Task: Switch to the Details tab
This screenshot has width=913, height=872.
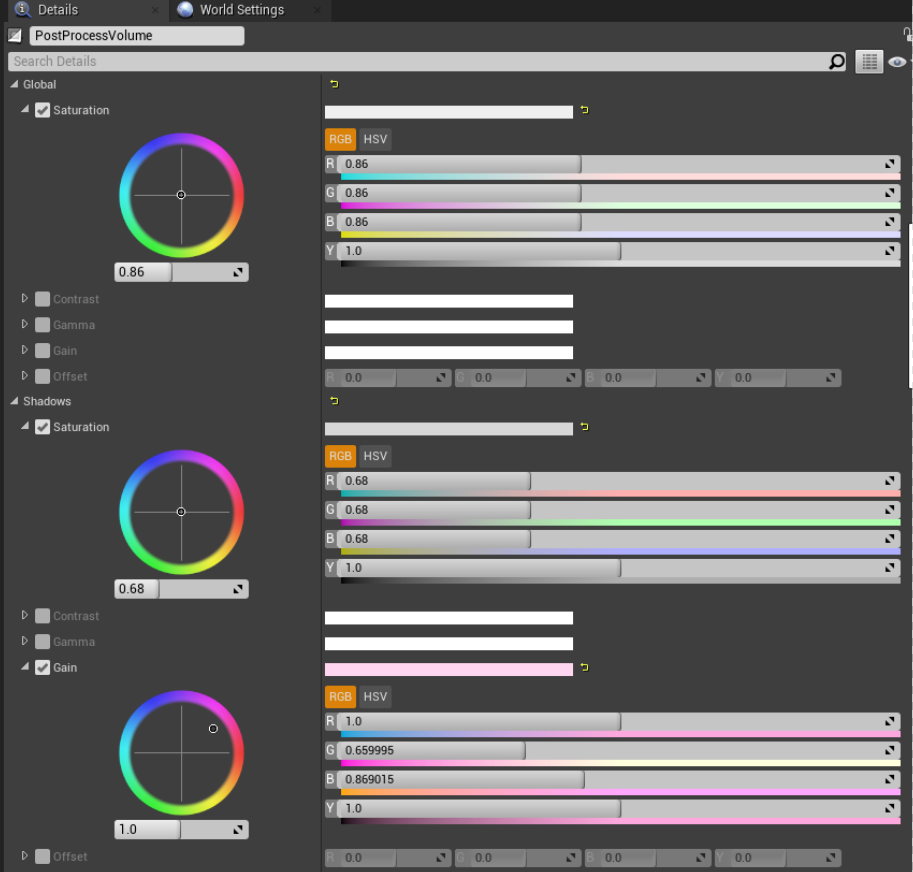Action: (87, 10)
